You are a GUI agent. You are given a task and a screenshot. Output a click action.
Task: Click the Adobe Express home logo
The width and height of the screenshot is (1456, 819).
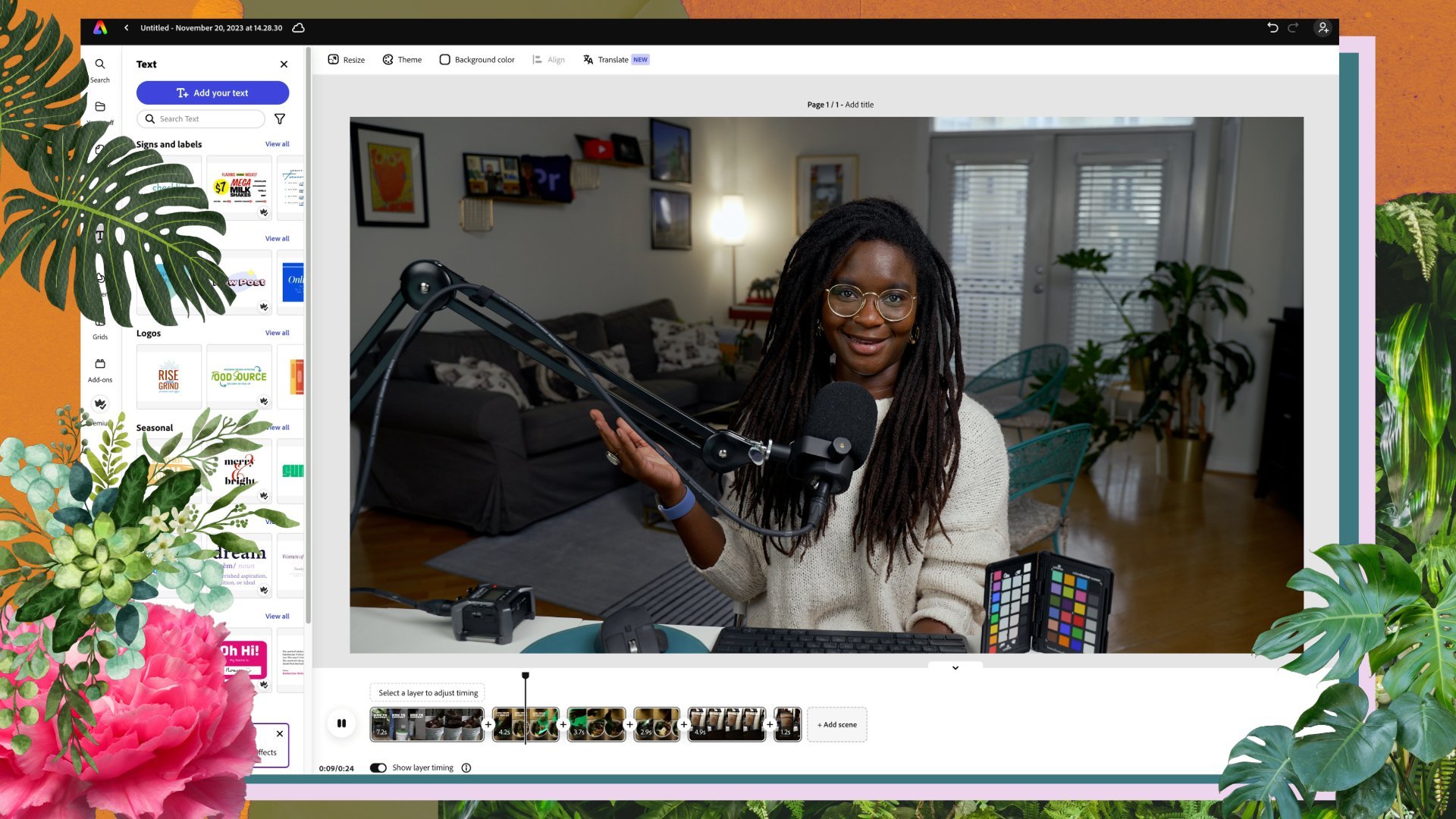100,28
